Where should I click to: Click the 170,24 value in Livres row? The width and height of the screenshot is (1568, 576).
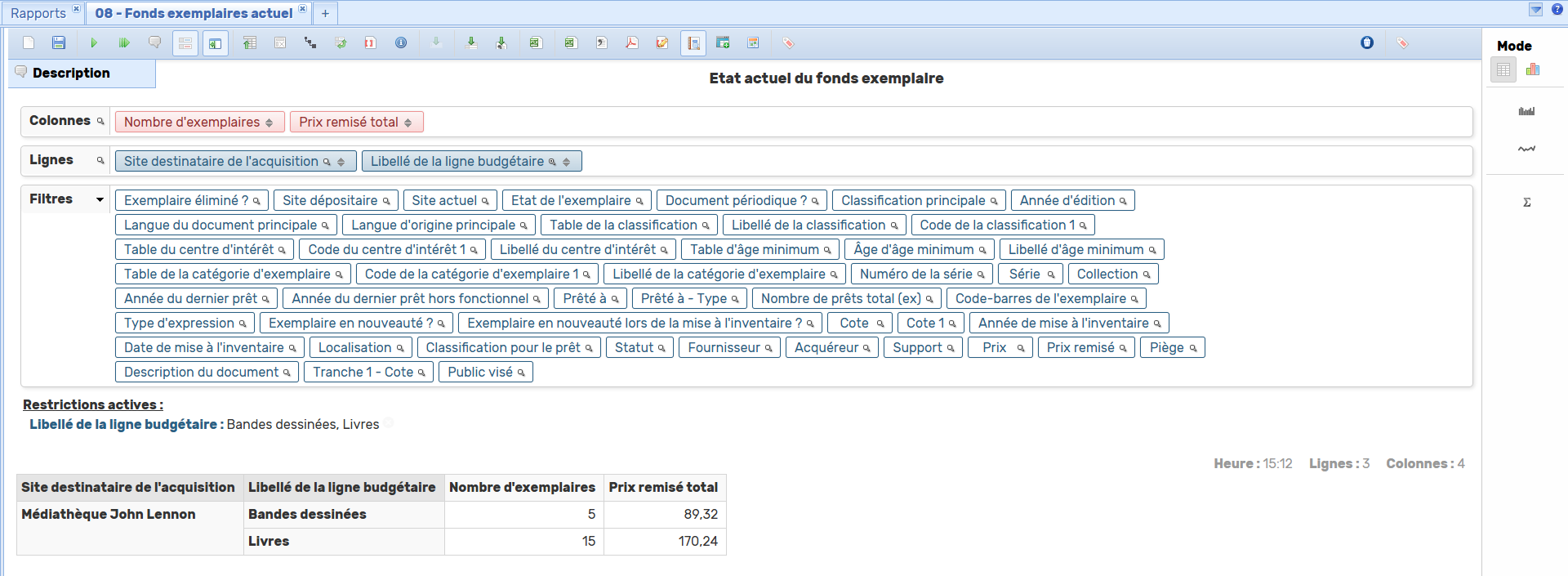coord(697,541)
